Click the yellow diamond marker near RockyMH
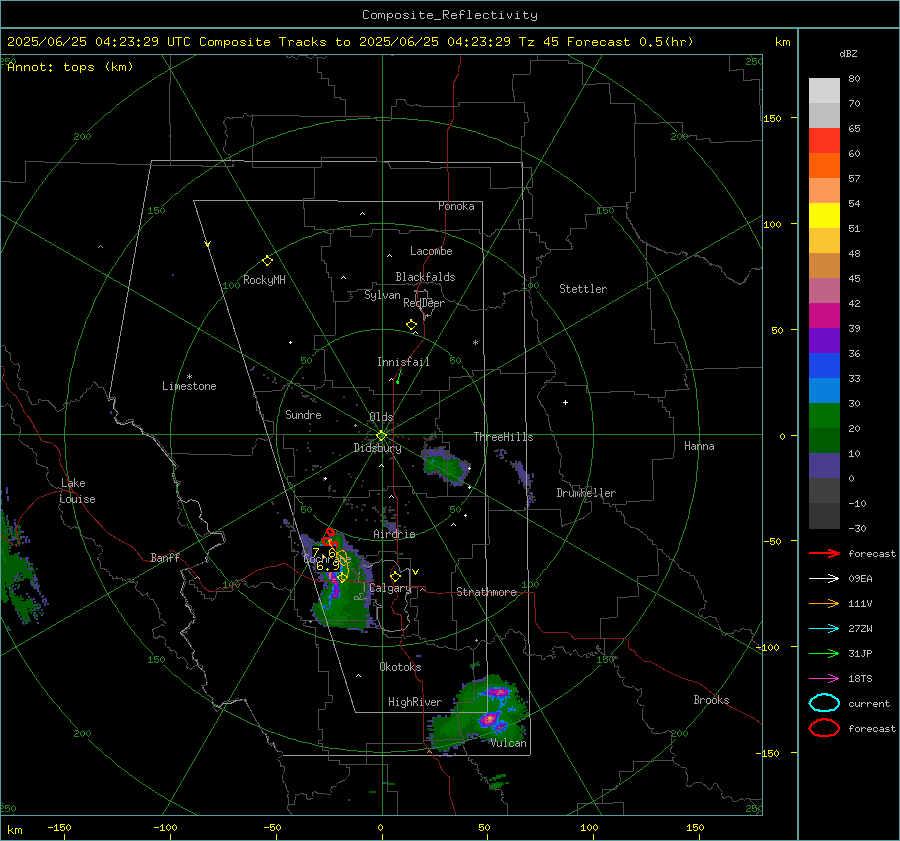 pyautogui.click(x=267, y=261)
